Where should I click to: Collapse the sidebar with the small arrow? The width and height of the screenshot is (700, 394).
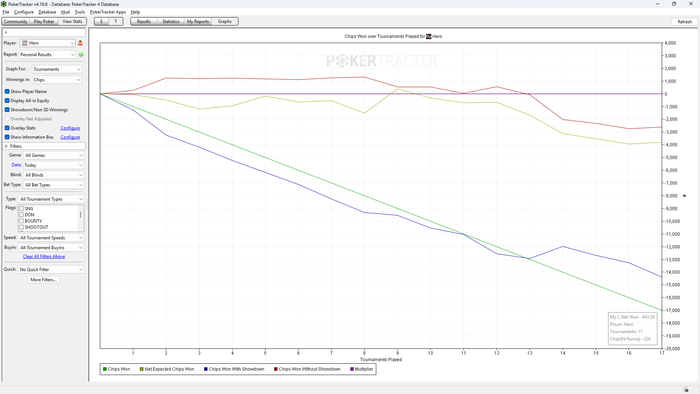pyautogui.click(x=6, y=33)
